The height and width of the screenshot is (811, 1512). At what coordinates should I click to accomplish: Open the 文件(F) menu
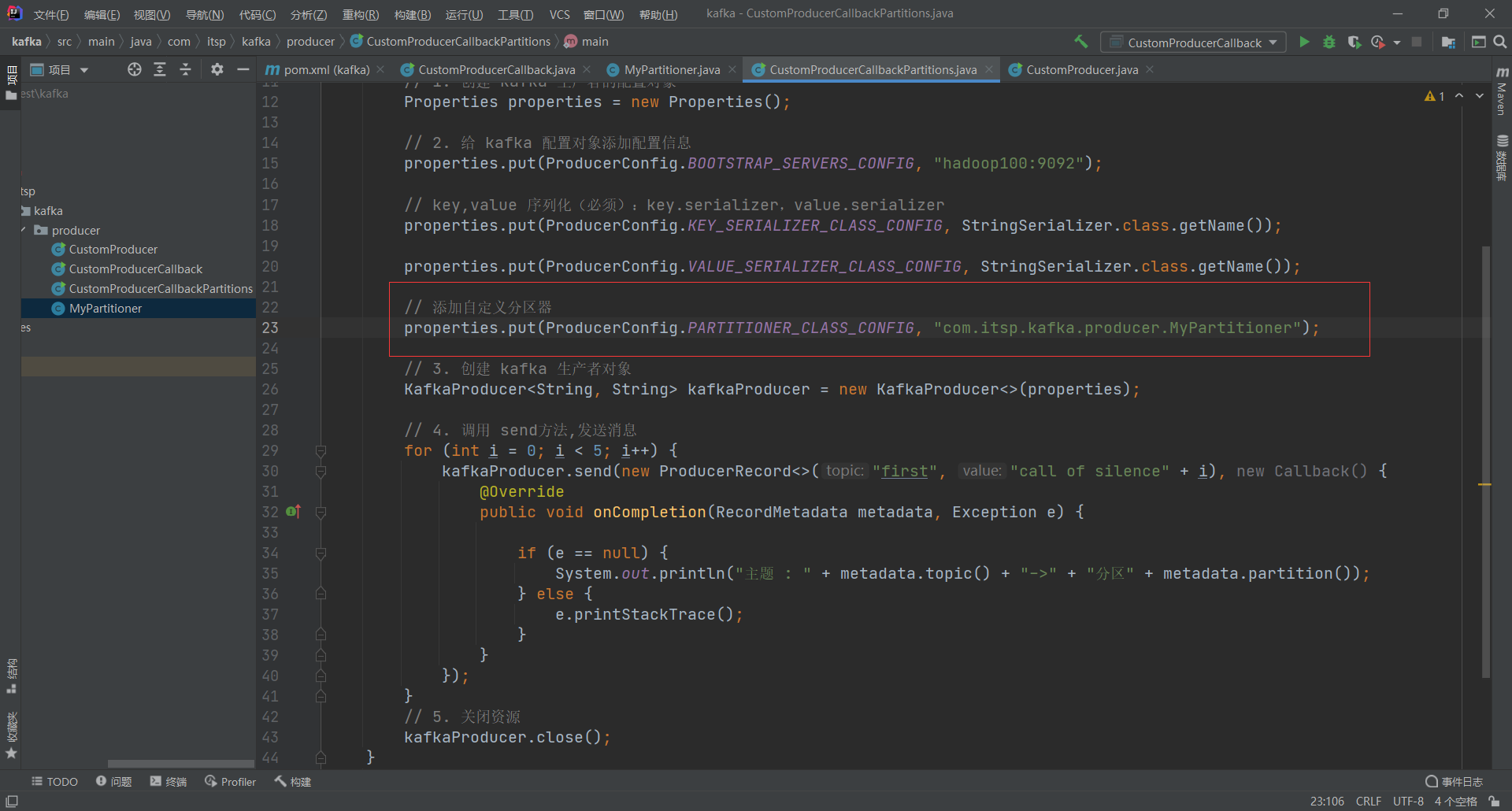(x=50, y=14)
